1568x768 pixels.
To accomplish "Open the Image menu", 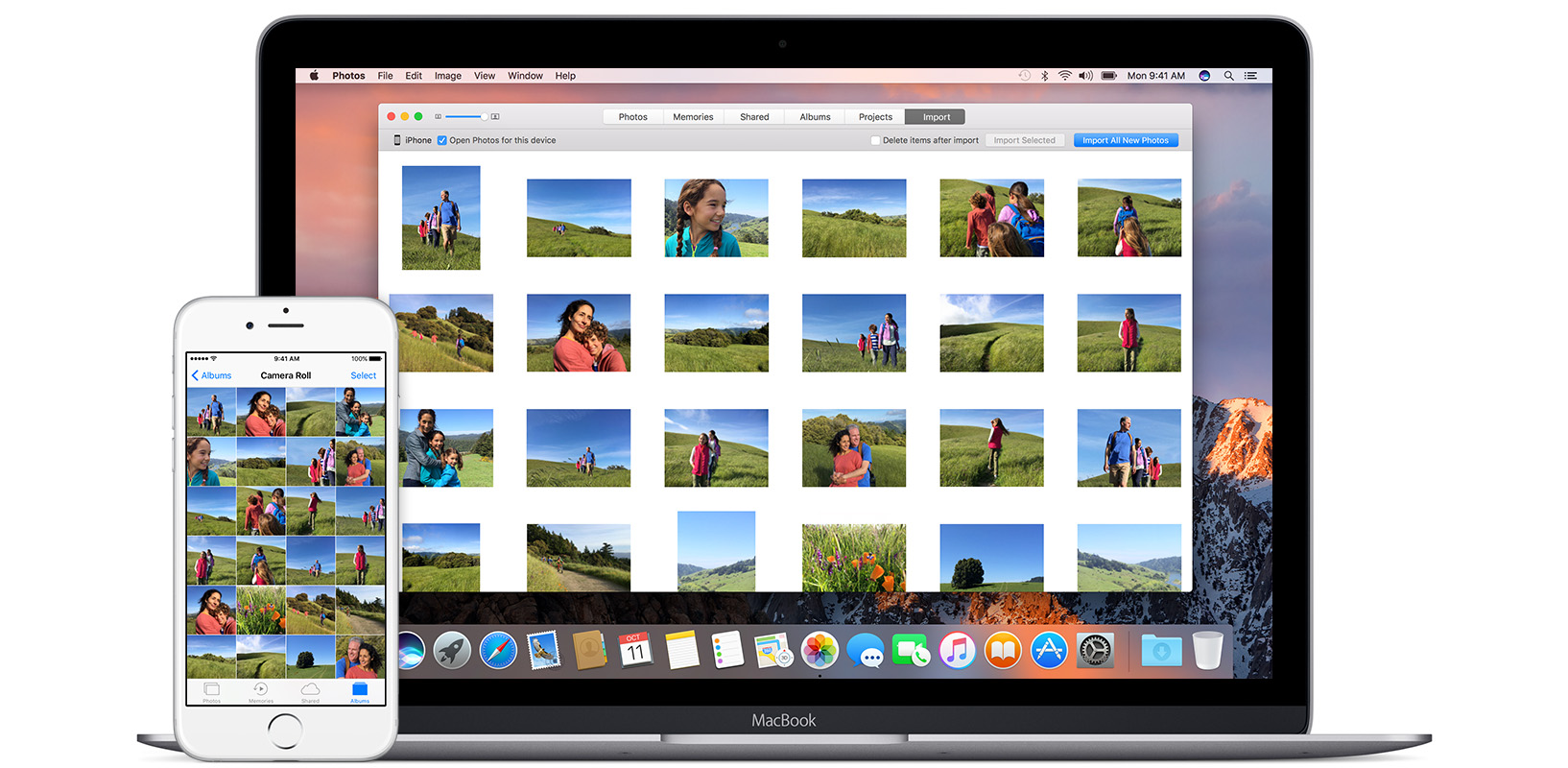I will coord(447,76).
